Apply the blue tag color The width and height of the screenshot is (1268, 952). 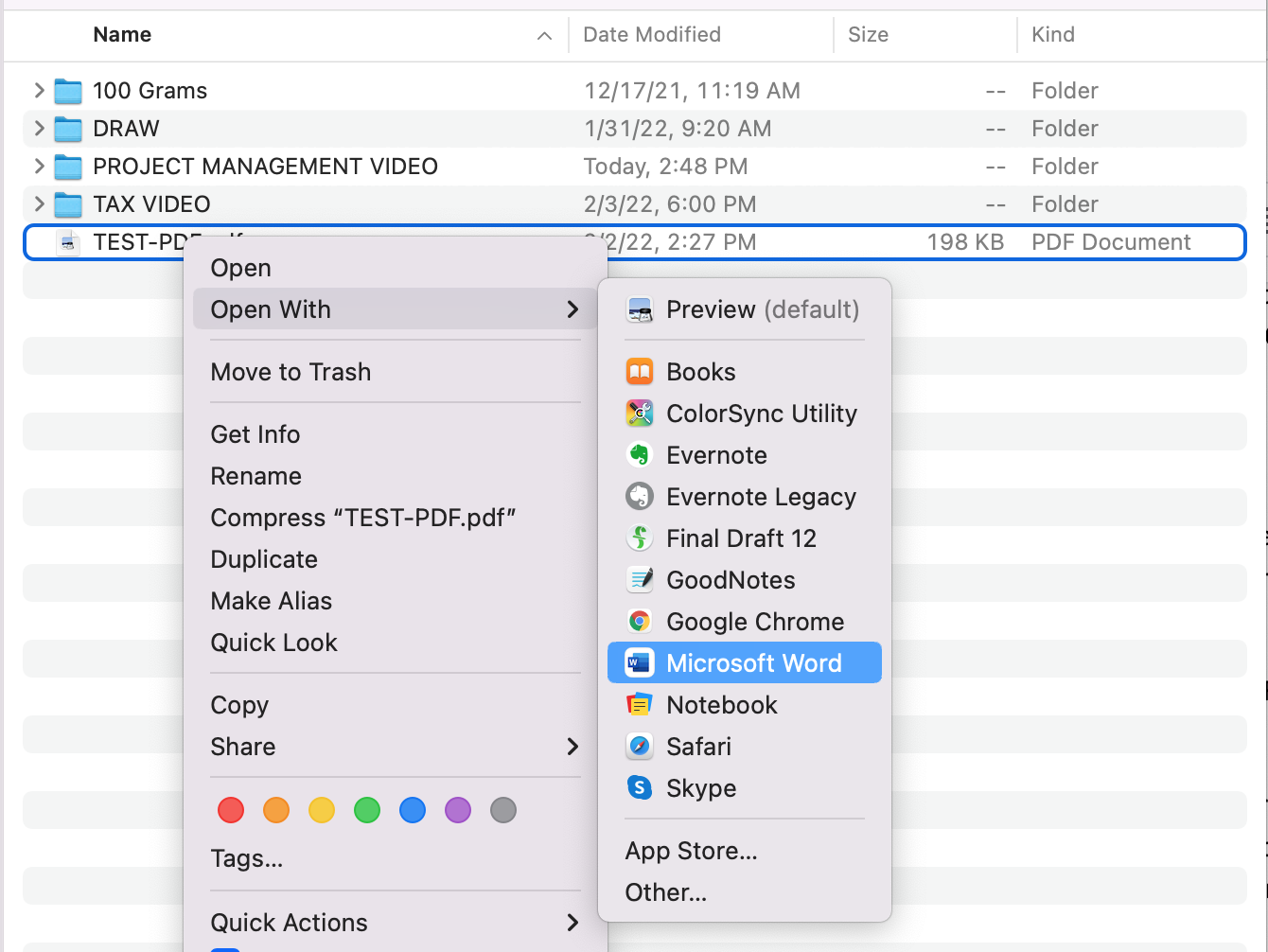coord(413,810)
